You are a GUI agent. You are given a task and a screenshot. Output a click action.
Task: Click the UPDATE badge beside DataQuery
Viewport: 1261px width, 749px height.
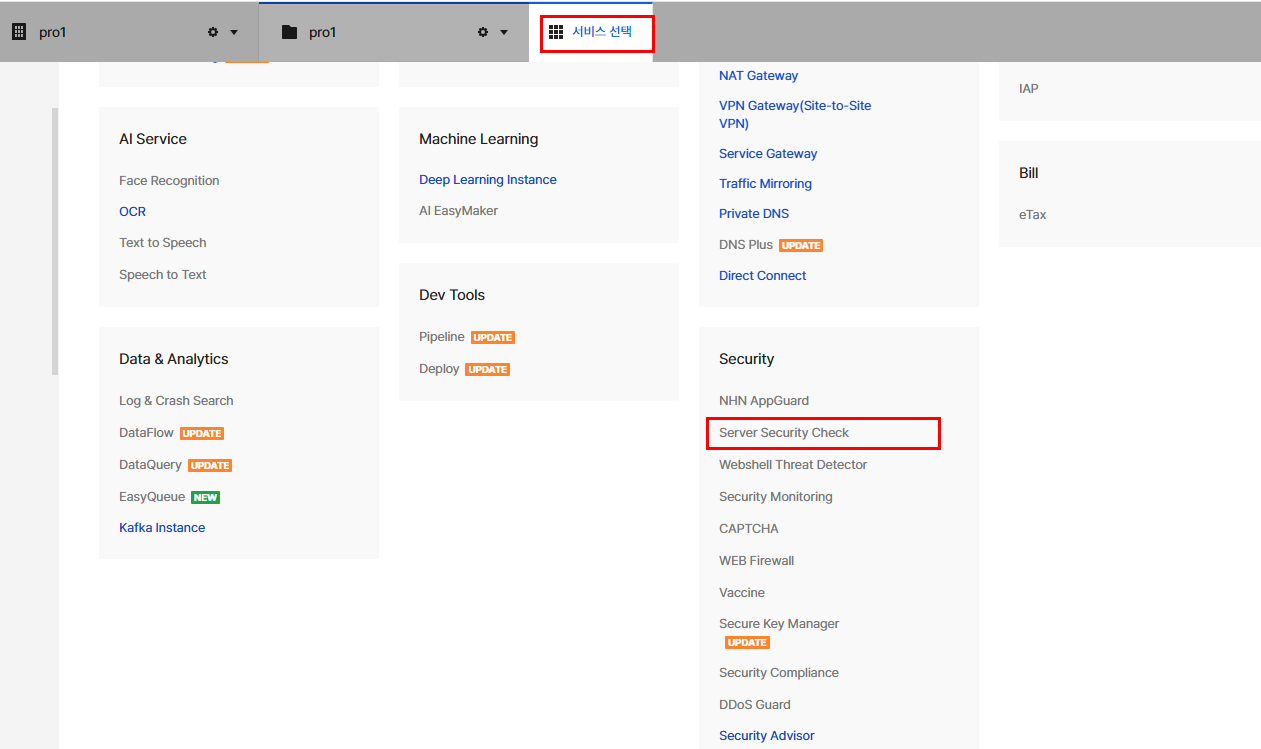[210, 466]
